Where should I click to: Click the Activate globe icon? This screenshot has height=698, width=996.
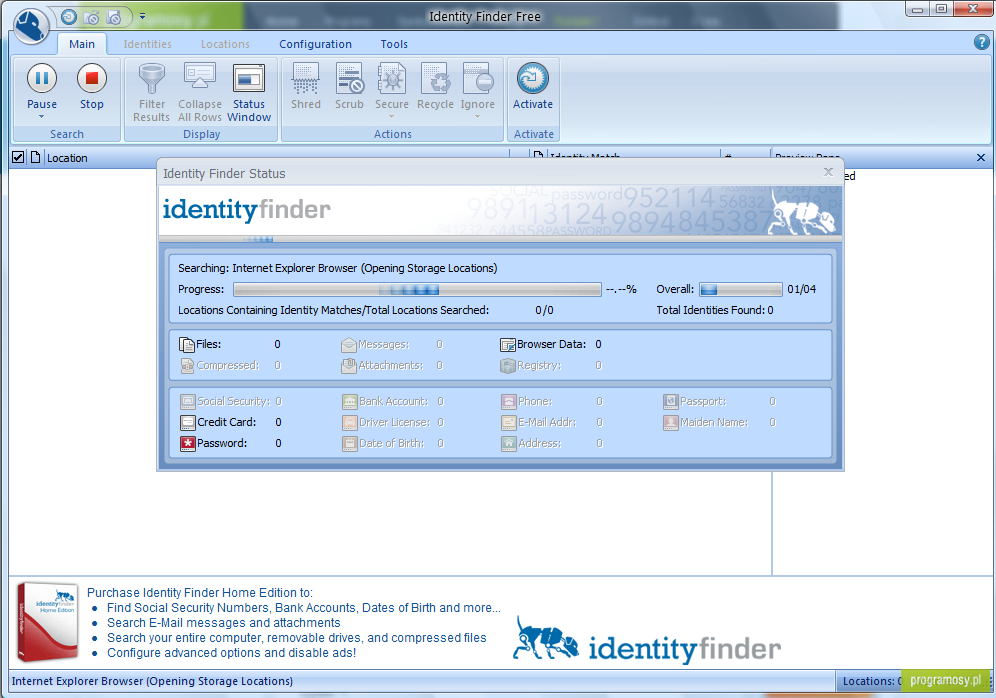click(533, 79)
